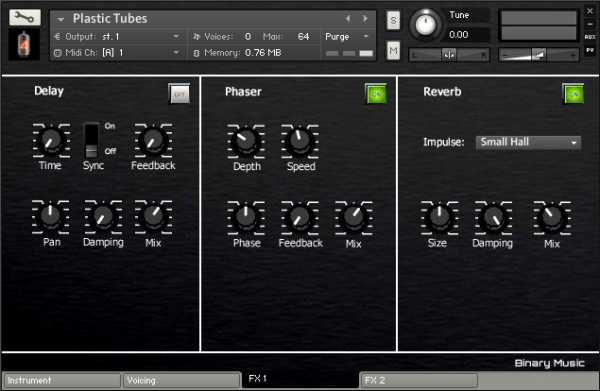Turn off the Reverb power button
This screenshot has width=600, height=391.
pyautogui.click(x=573, y=94)
